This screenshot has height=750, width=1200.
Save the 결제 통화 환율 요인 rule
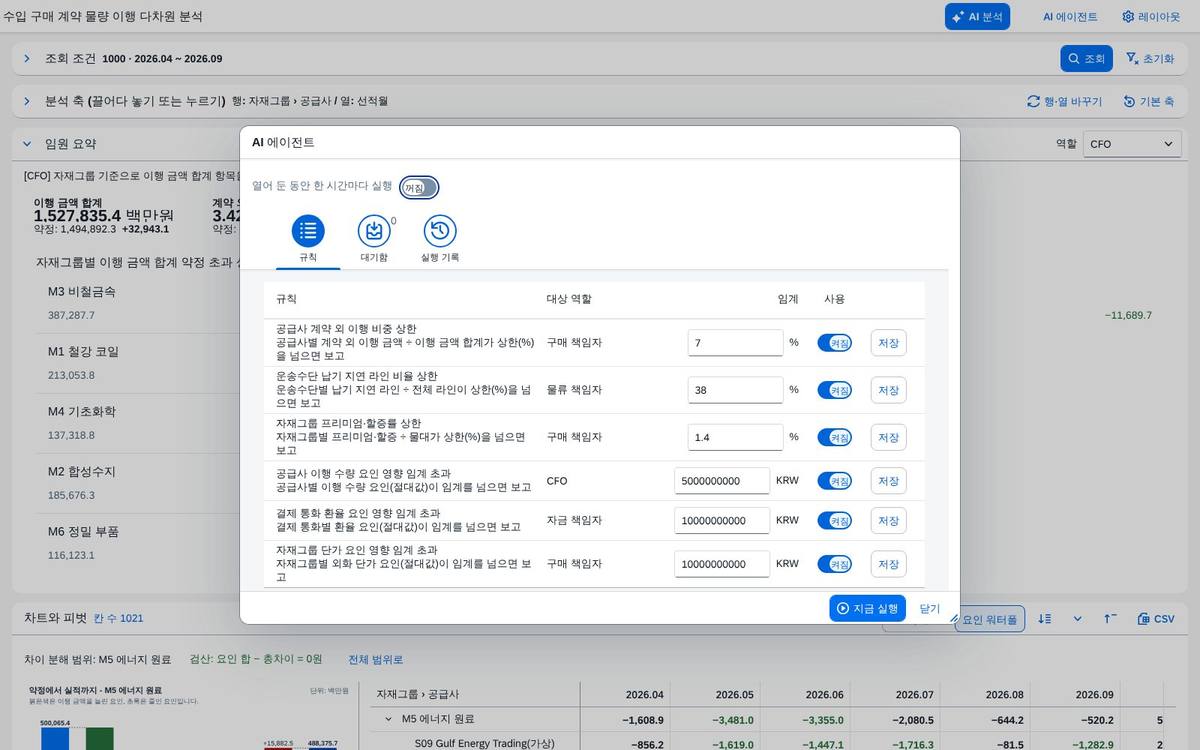pyautogui.click(x=889, y=521)
